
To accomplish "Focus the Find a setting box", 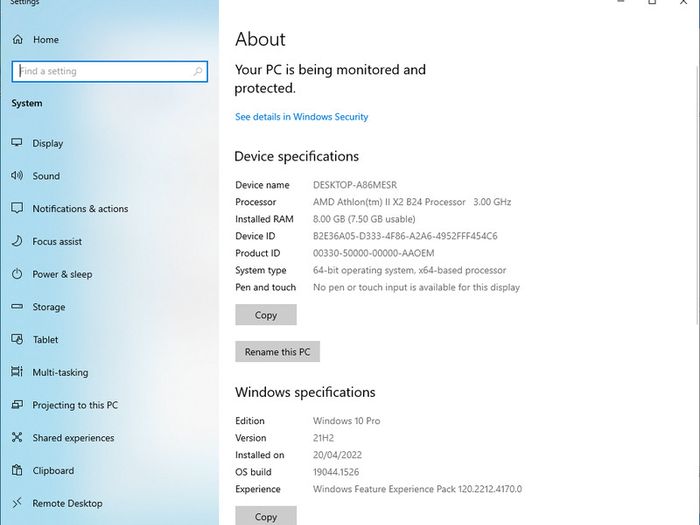I will click(110, 71).
